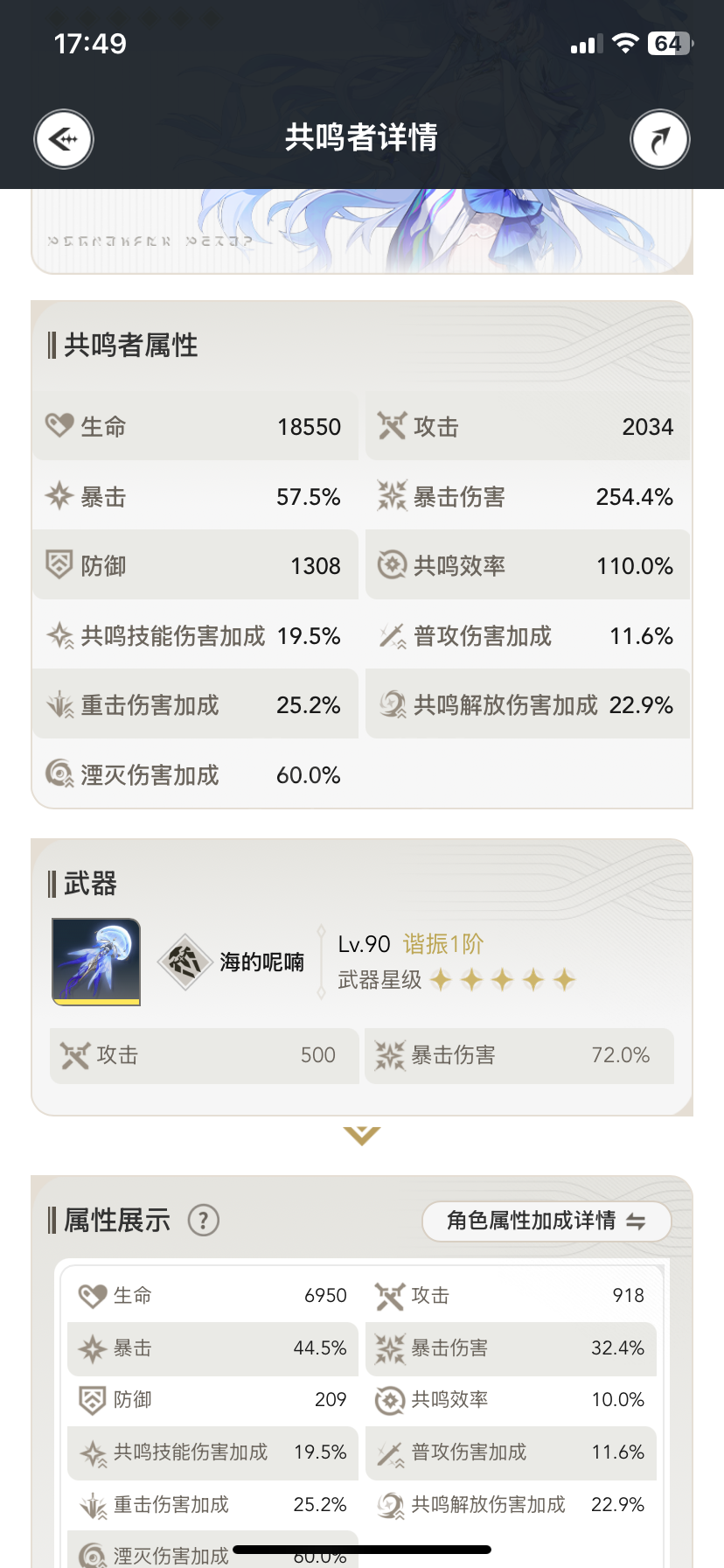This screenshot has height=1568, width=724.
Task: Tap the 攻击 2034 crossed swords icon
Action: pos(392,426)
